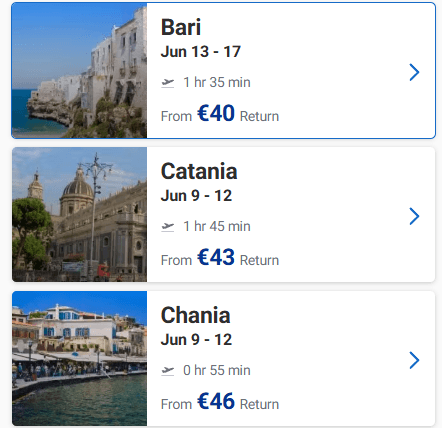Click the plane icon on the Bari card
The image size is (442, 428).
pos(168,83)
